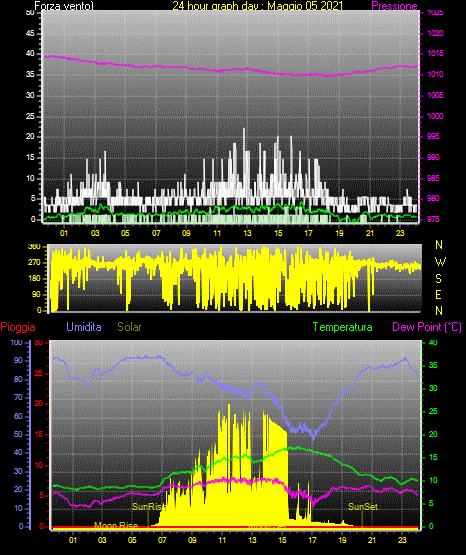Click the '1015' pressure axis value
Image resolution: width=466 pixels, height=555 pixels.
(436, 53)
